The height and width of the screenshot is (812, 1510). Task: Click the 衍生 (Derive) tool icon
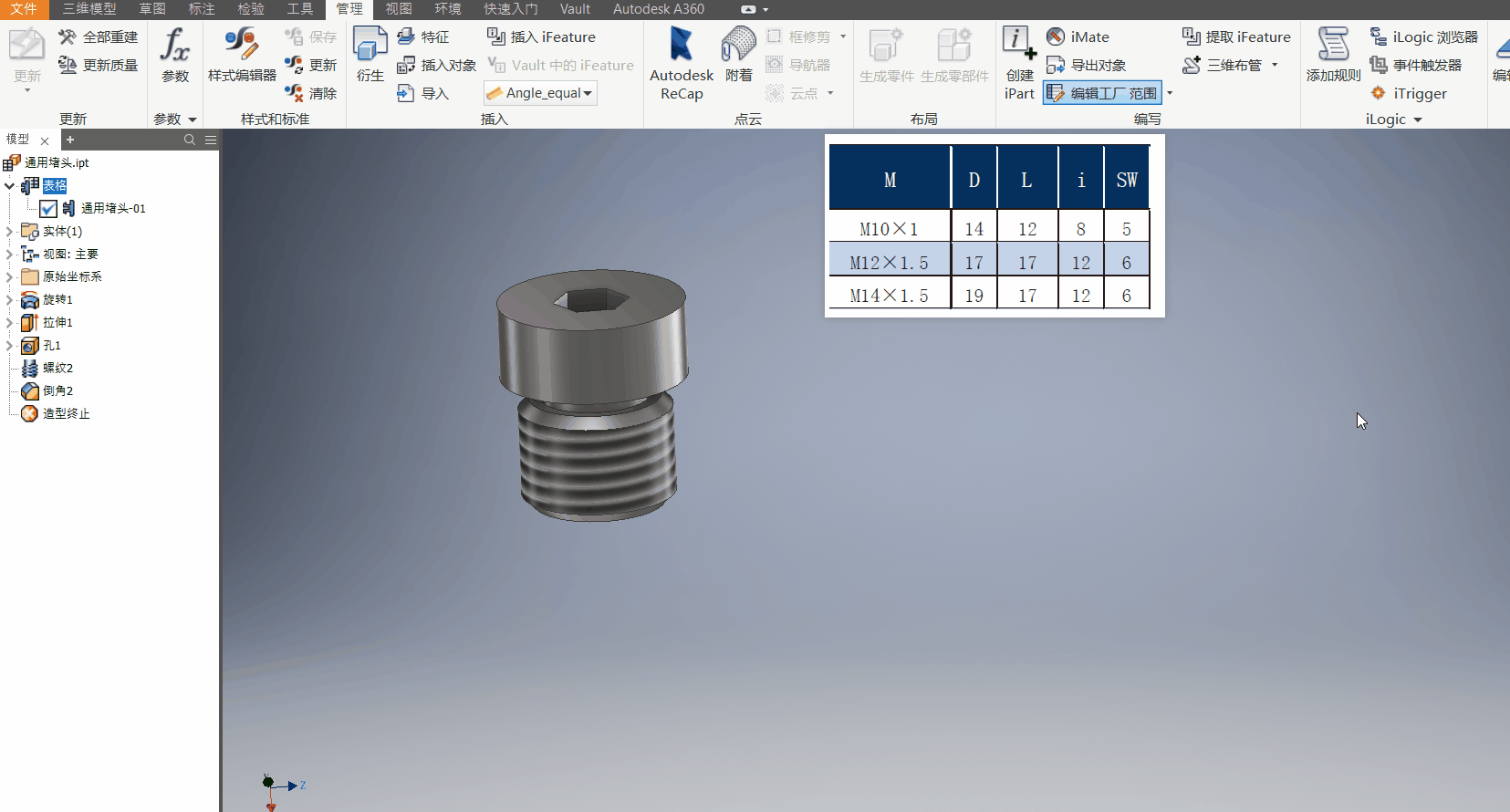[370, 46]
